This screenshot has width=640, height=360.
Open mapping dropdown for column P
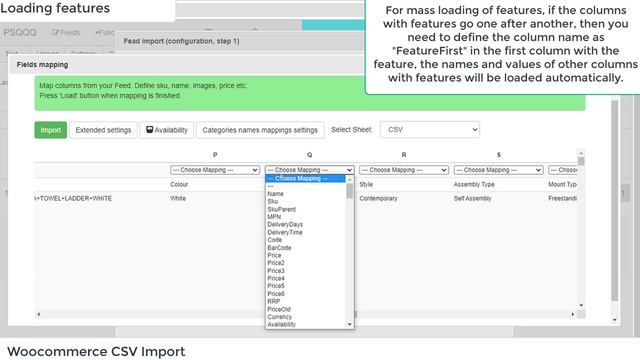(215, 170)
